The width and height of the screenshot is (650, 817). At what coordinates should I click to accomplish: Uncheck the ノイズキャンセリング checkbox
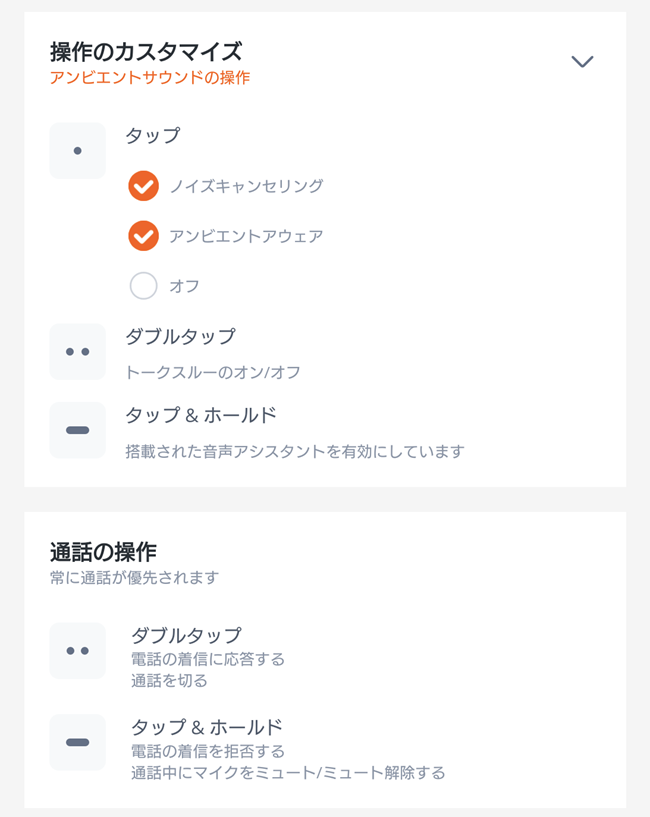point(143,186)
